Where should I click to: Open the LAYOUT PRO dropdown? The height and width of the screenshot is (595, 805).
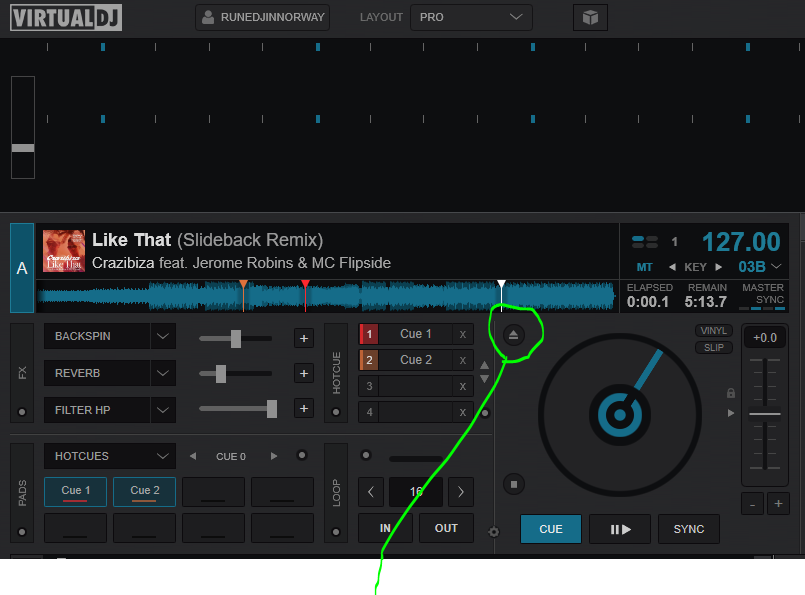[471, 17]
